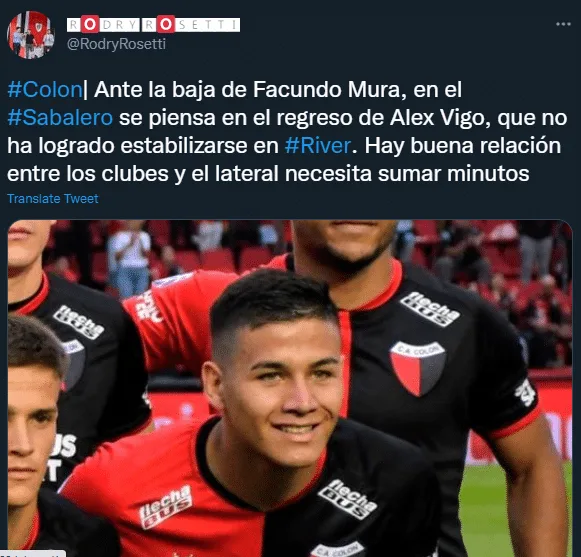This screenshot has width=581, height=557.
Task: Click the RODRY ROSETTI display name
Action: point(153,24)
